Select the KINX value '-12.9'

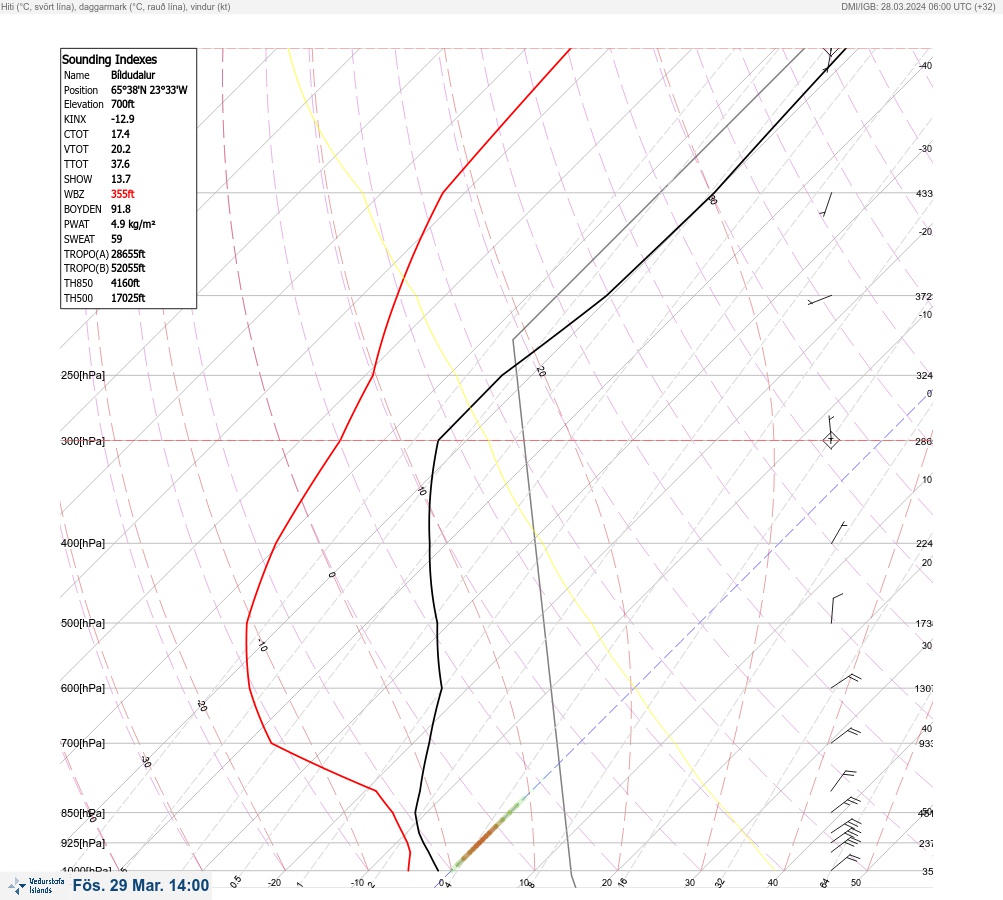pos(123,119)
